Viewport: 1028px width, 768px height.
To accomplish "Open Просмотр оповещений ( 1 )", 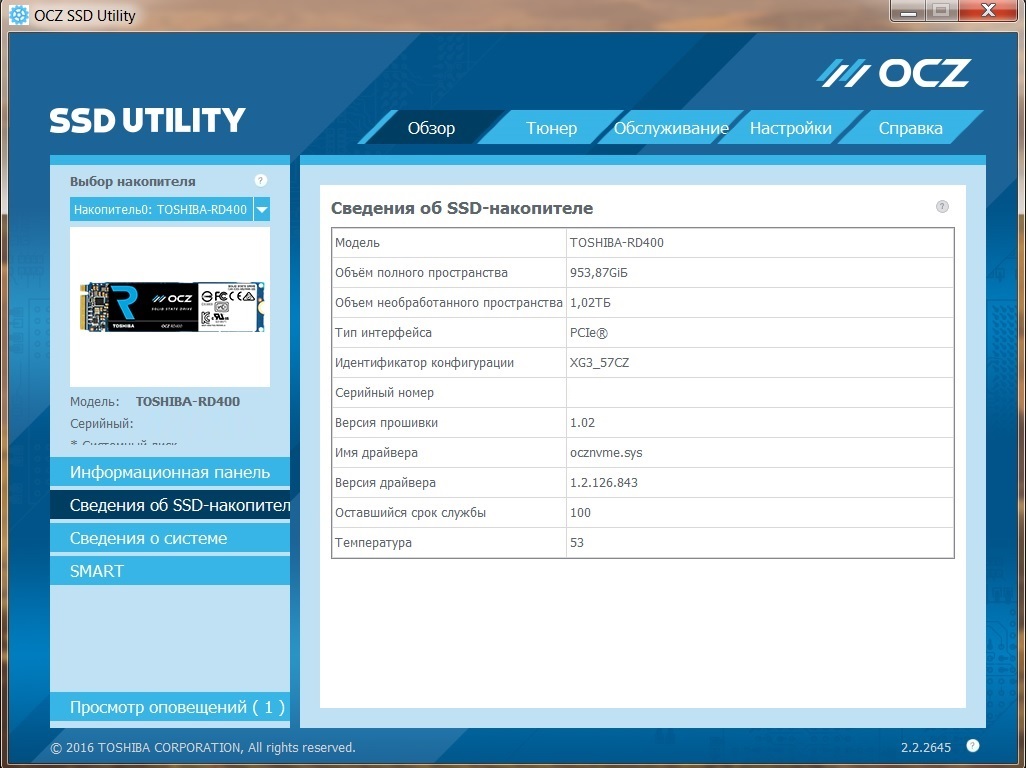I will pyautogui.click(x=170, y=707).
